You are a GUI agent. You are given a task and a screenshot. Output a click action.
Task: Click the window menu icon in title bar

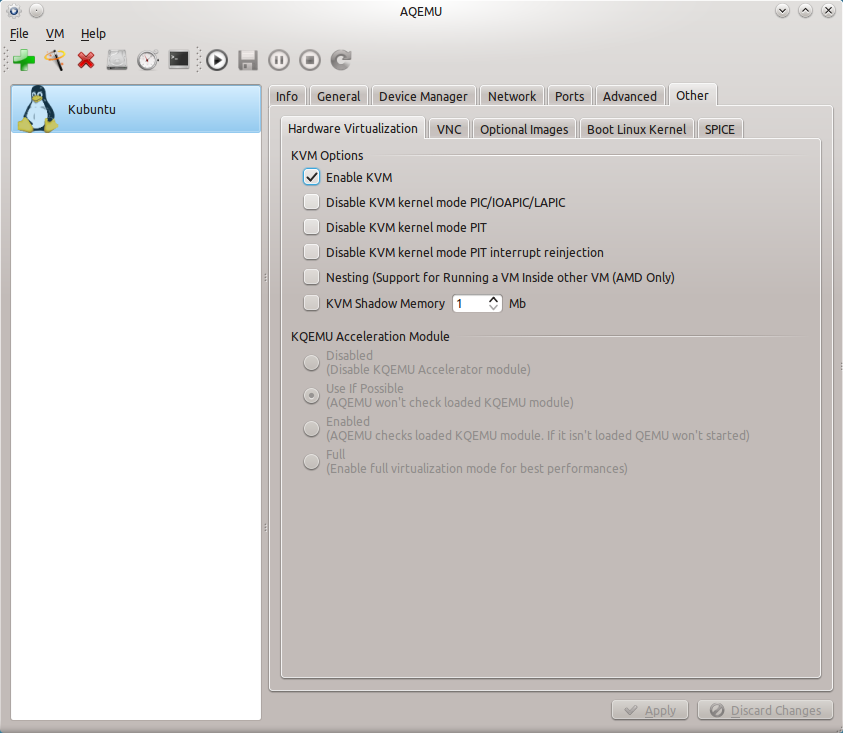(x=14, y=10)
